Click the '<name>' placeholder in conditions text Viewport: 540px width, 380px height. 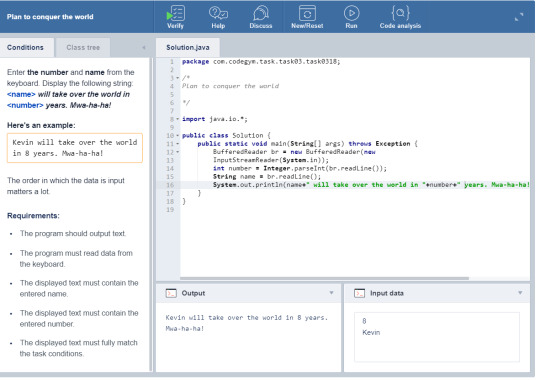tap(21, 95)
